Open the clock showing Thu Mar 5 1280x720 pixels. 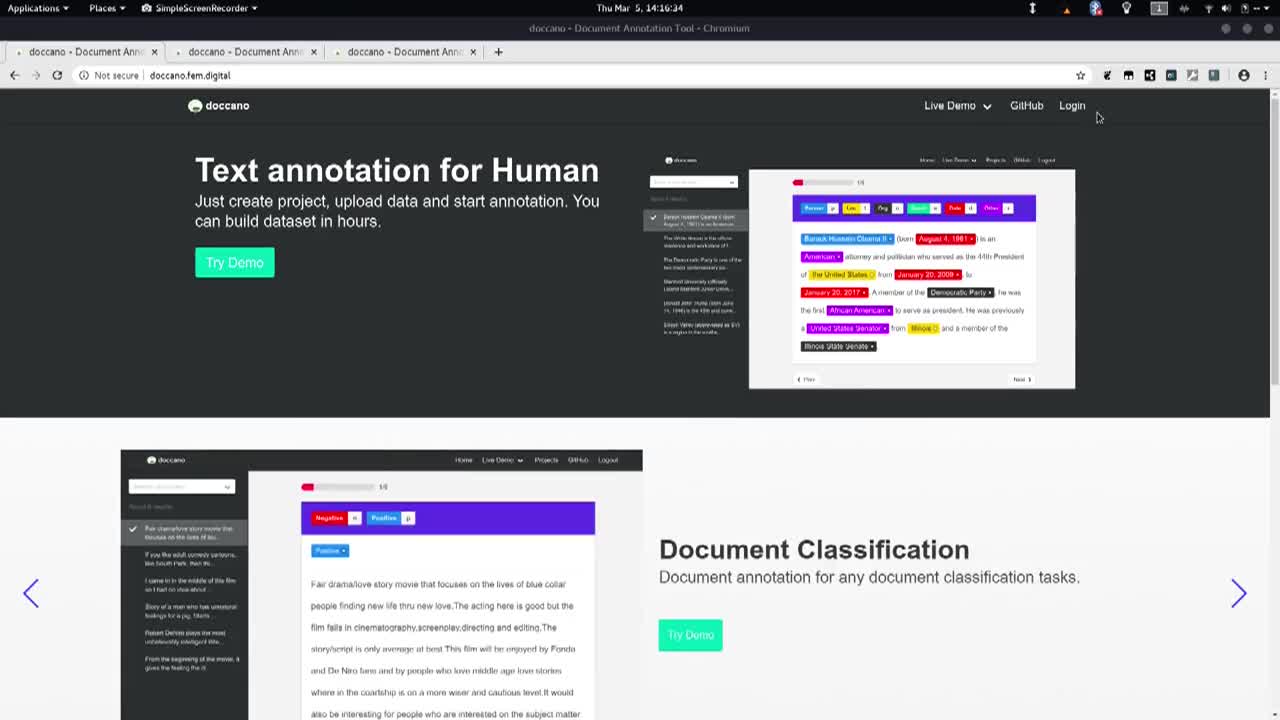(640, 8)
